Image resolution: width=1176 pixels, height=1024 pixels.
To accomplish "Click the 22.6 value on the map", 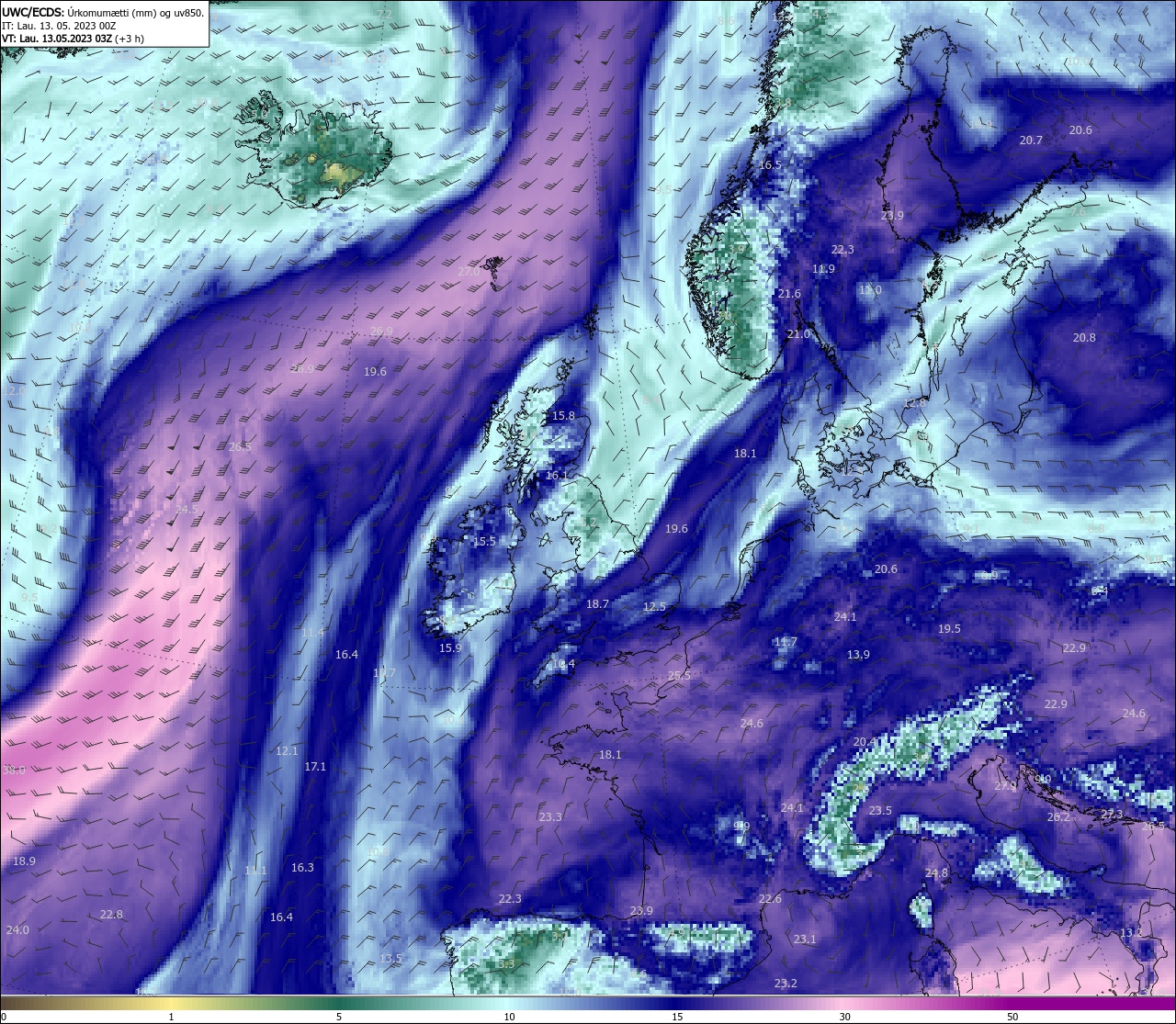I will (x=770, y=898).
